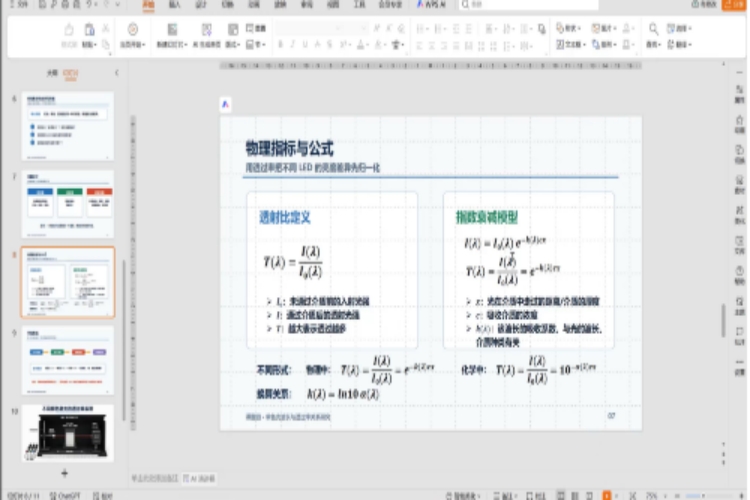Toggle Italic formatting in the ribbon
The height and width of the screenshot is (500, 750).
pyautogui.click(x=293, y=44)
